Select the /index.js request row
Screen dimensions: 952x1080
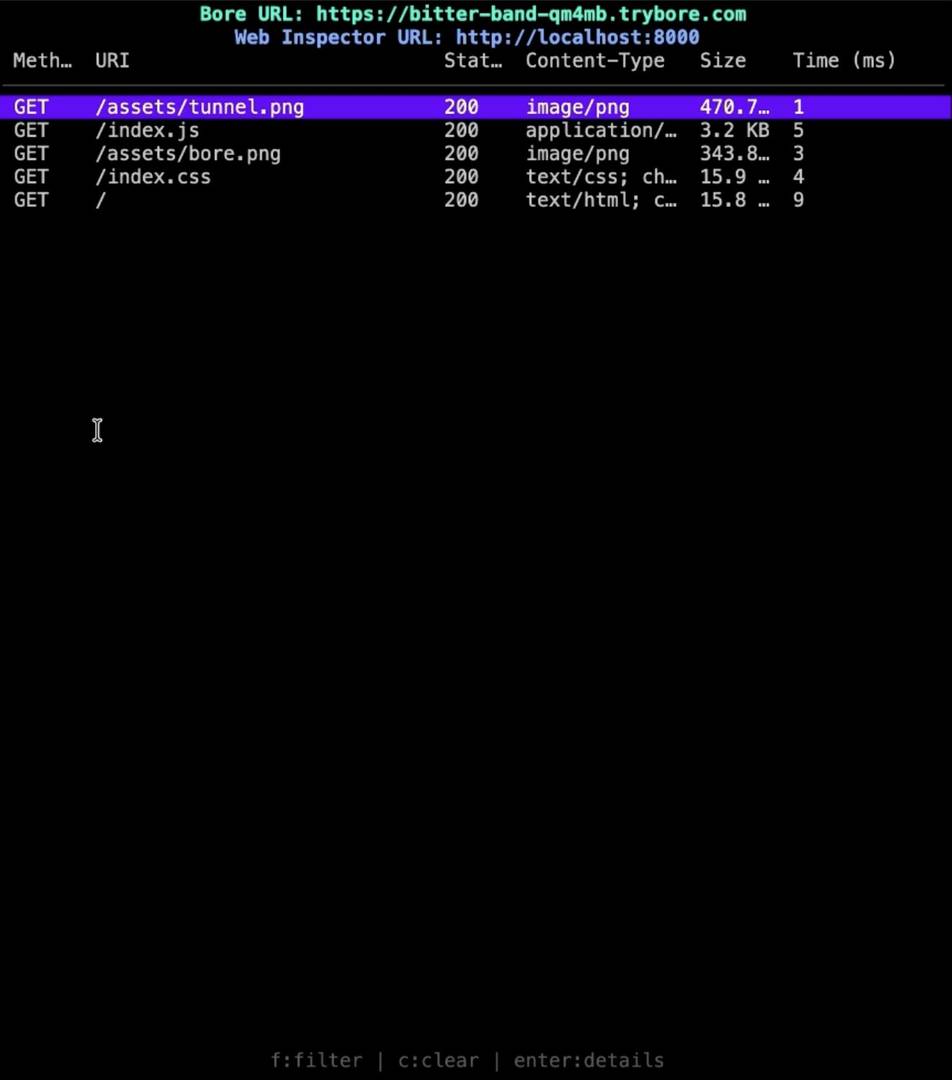(x=476, y=130)
